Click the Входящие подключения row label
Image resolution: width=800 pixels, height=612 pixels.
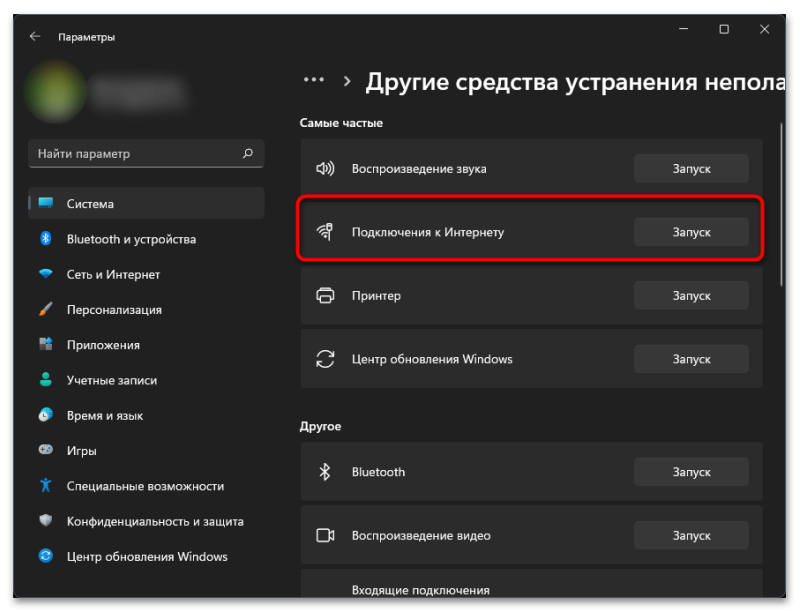click(x=420, y=590)
